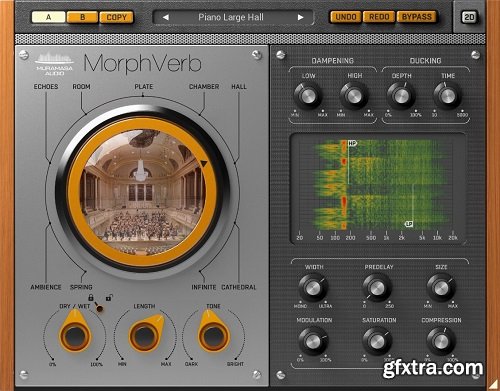Image resolution: width=500 pixels, height=391 pixels.
Task: Click the Muramasa Audio logo
Action: (x=54, y=64)
